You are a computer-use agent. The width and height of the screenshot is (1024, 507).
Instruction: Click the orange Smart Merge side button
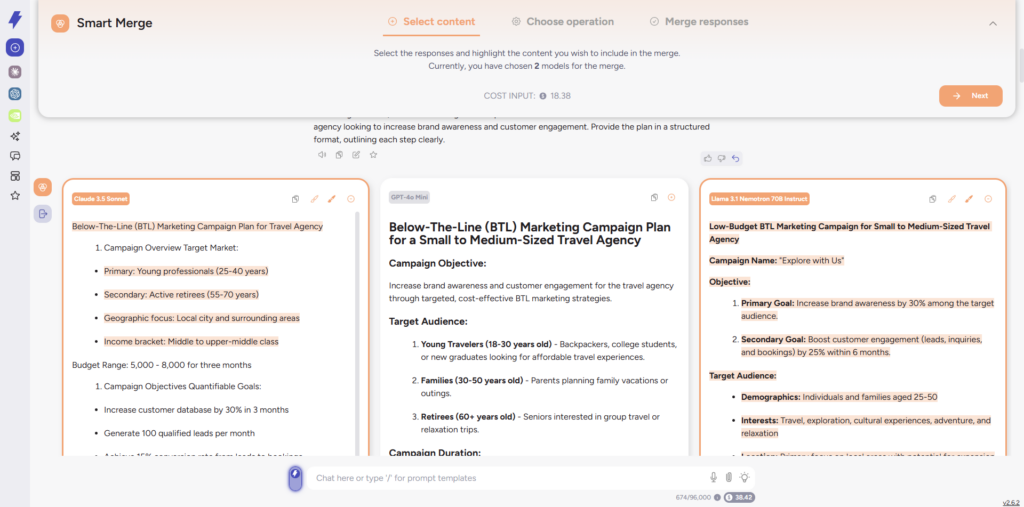coord(43,188)
